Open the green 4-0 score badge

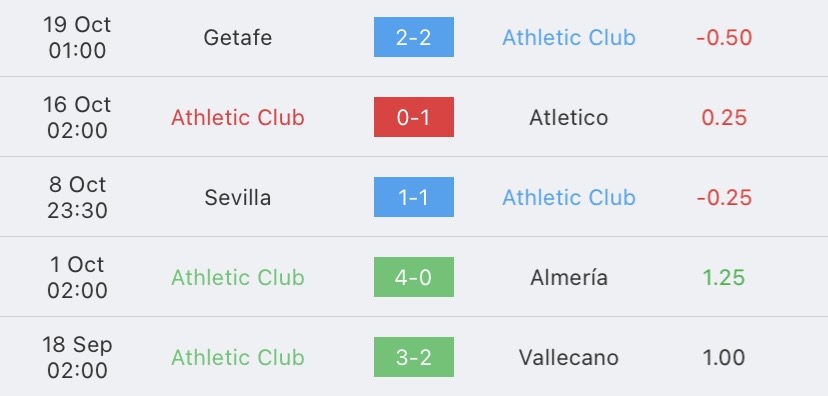click(x=413, y=277)
